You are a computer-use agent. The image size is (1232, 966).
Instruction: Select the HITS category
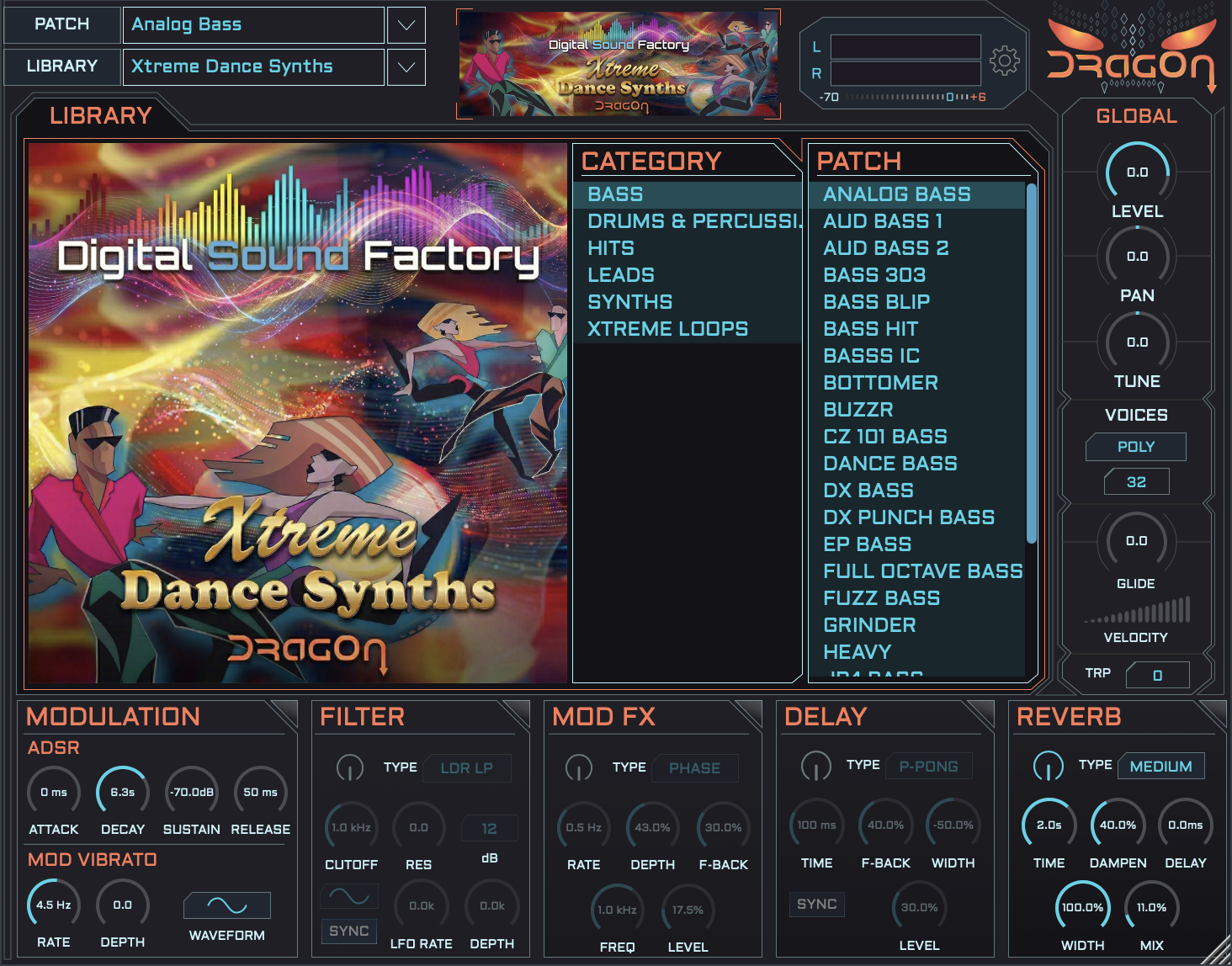688,248
